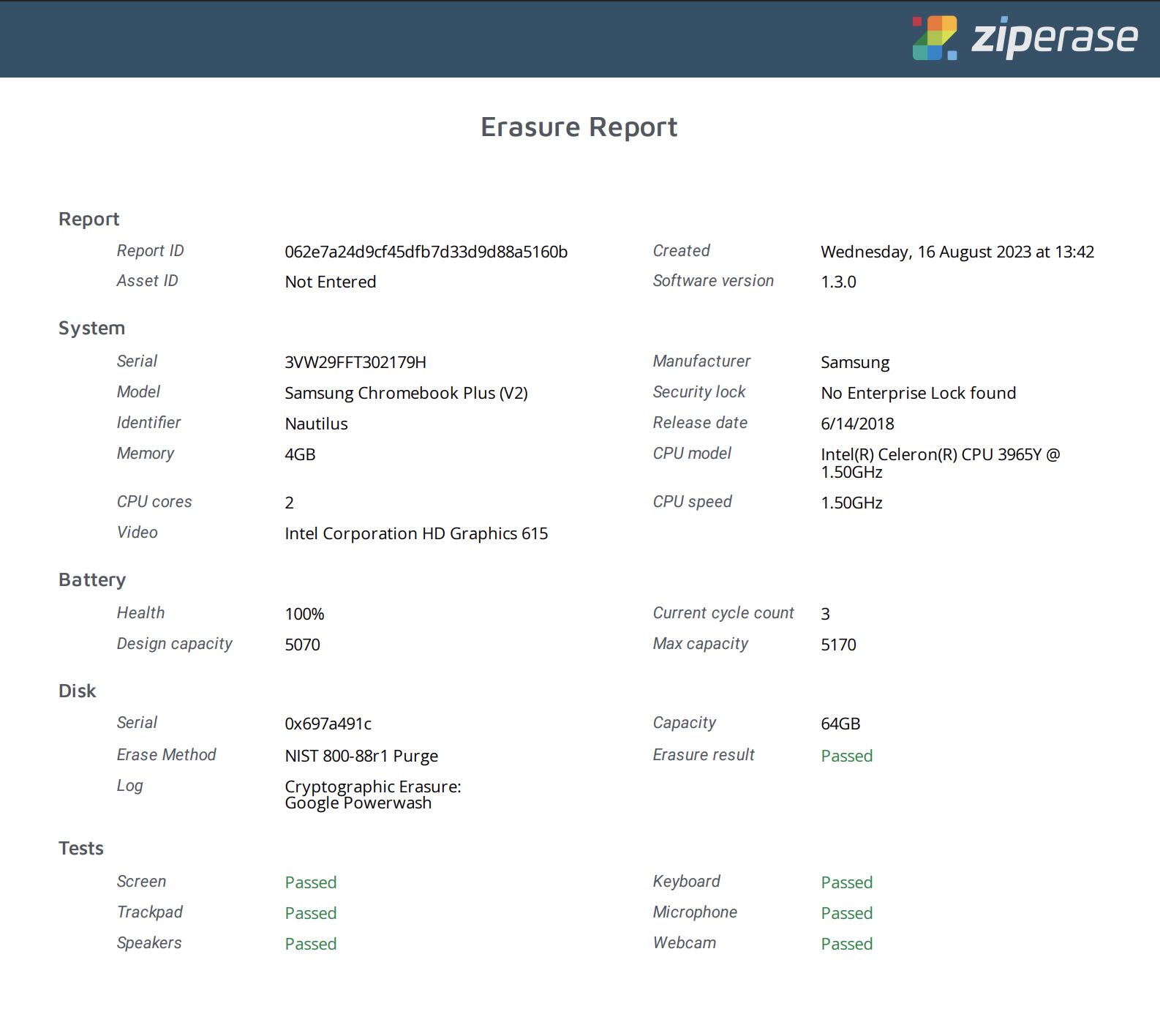Click the disk serial value 0x697a491c

pos(328,724)
